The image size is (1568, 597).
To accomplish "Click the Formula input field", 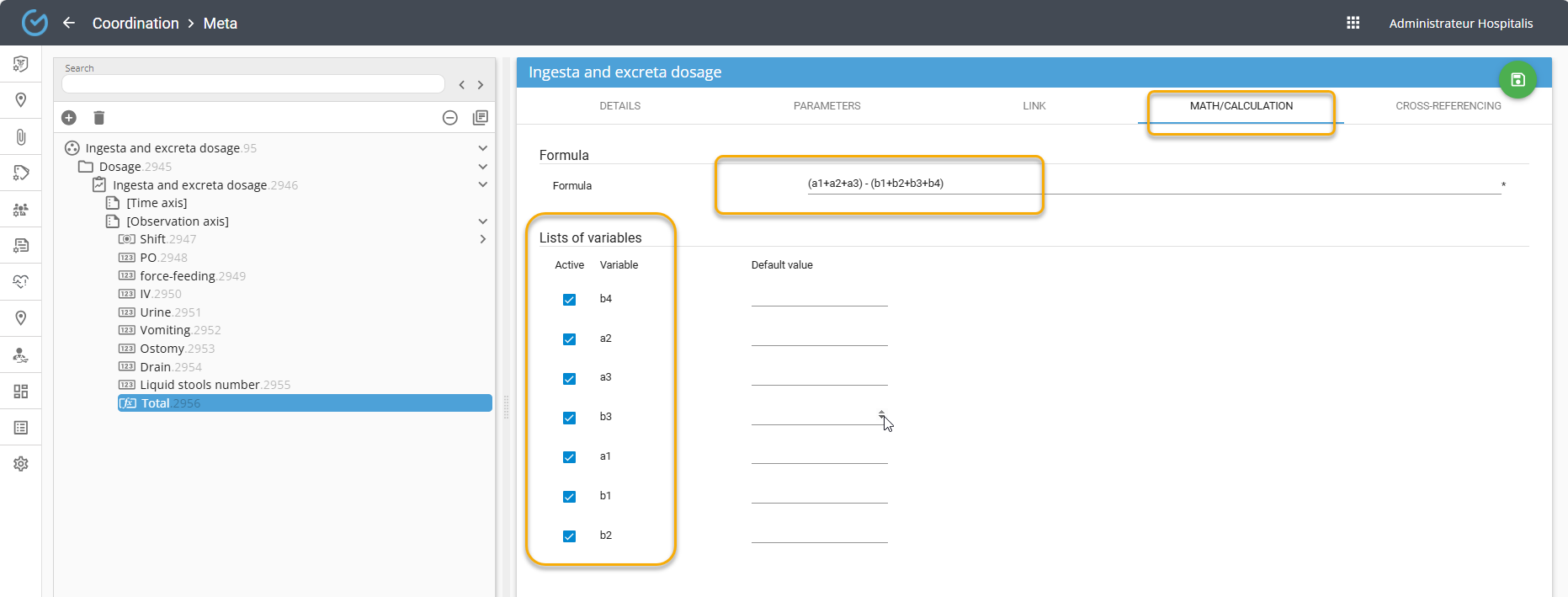I will [x=1153, y=184].
